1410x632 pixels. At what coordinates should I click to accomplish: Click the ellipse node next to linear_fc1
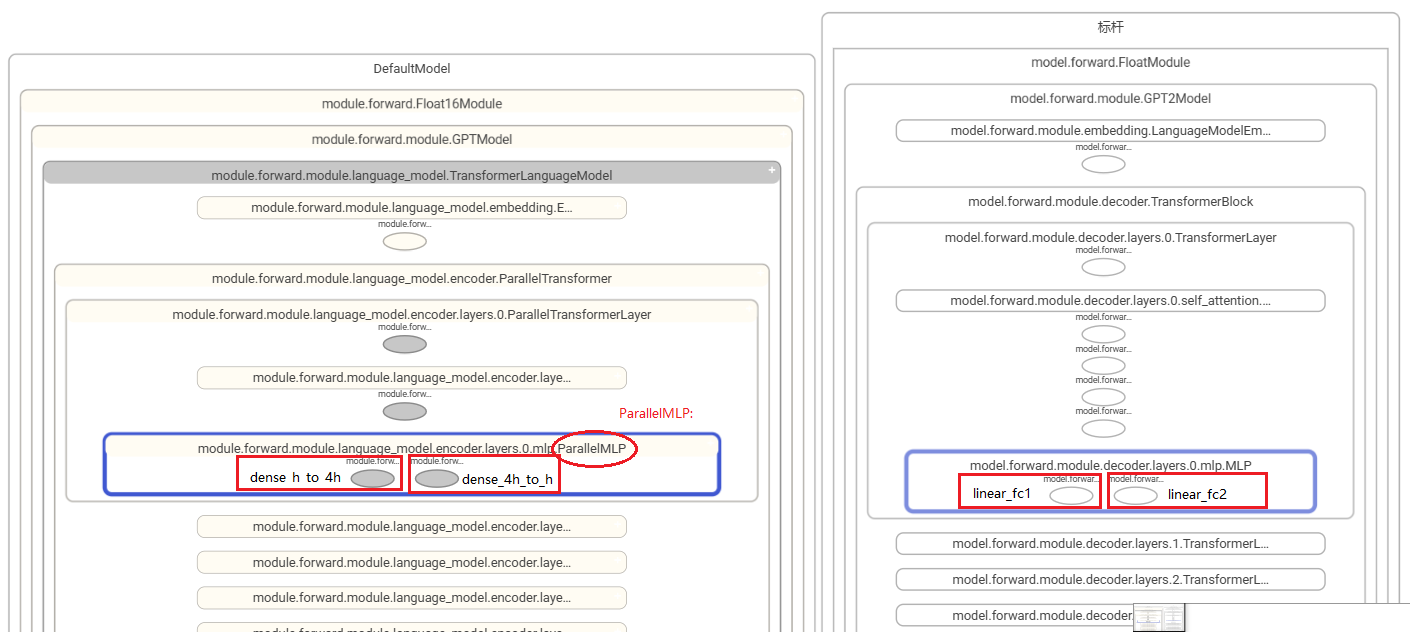(1071, 495)
